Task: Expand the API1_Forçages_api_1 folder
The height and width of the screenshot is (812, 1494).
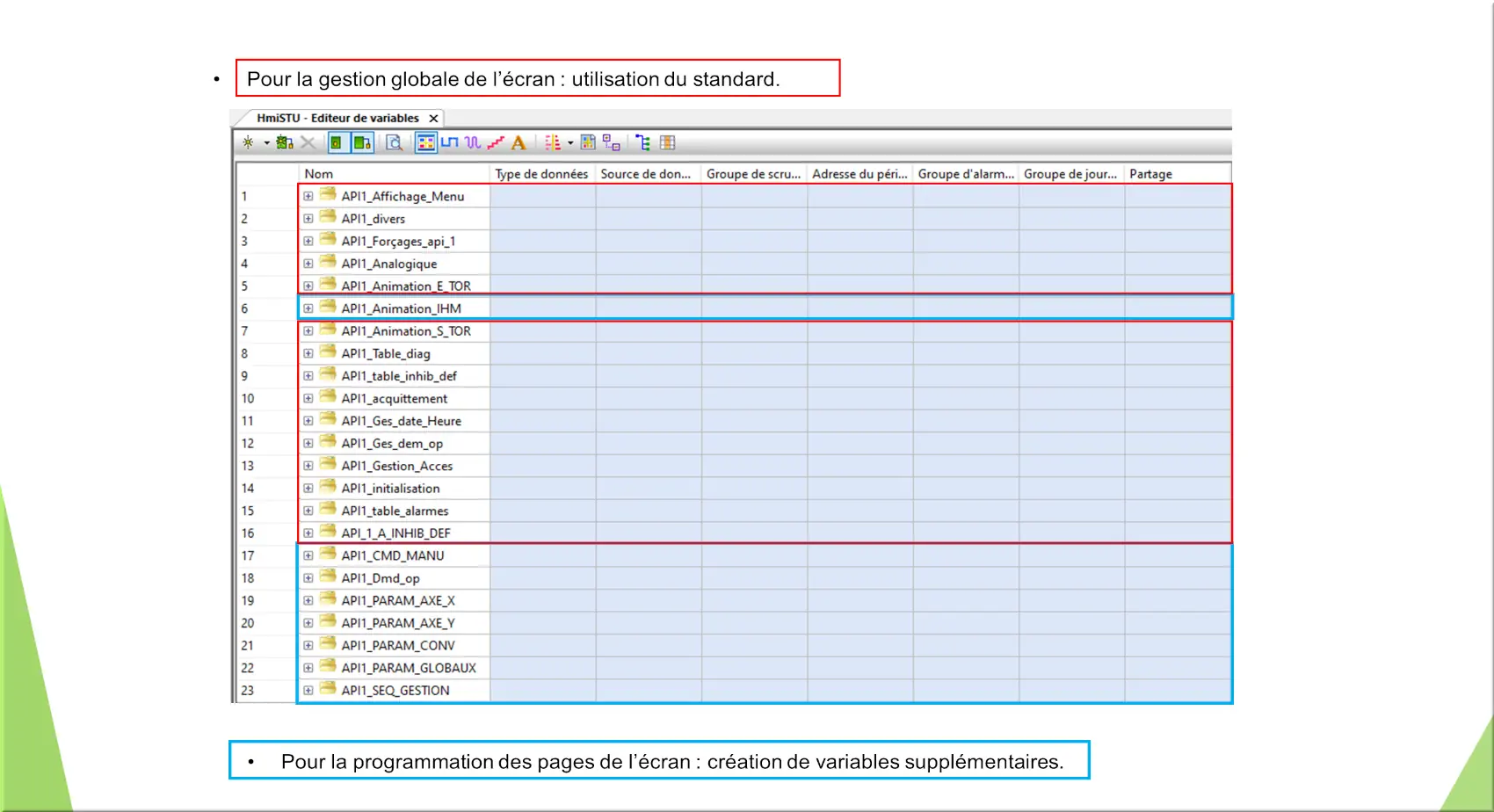Action: click(308, 241)
